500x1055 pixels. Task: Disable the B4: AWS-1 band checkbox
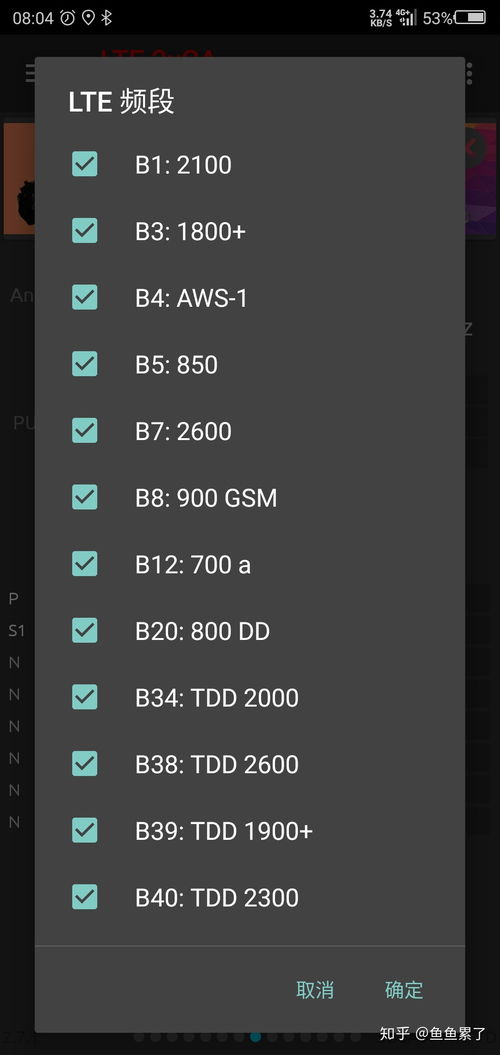[x=85, y=297]
